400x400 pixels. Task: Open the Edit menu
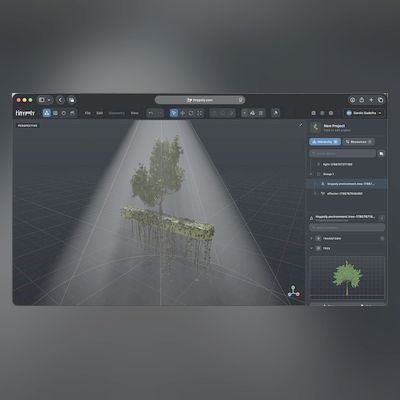click(100, 113)
